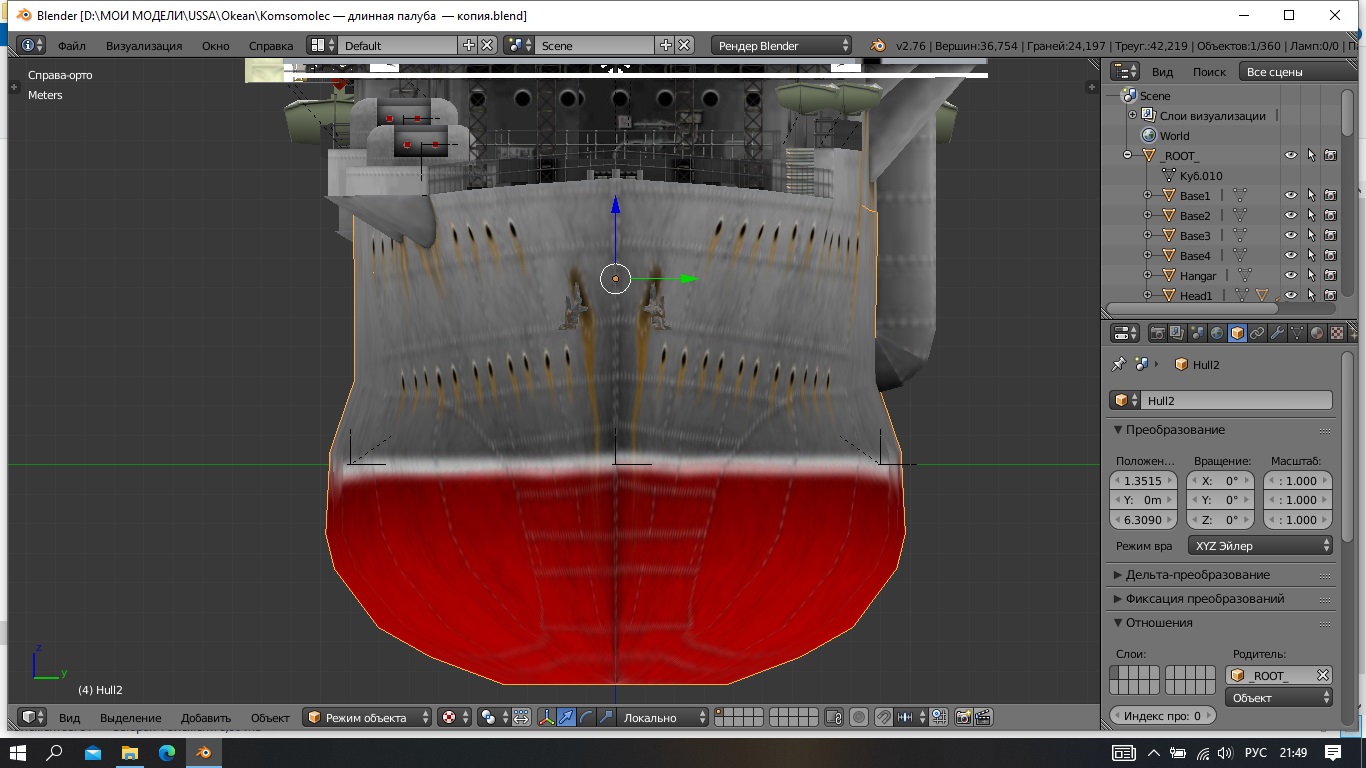Viewport: 1366px width, 768px height.
Task: Select the Material properties tab
Action: pos(1317,333)
